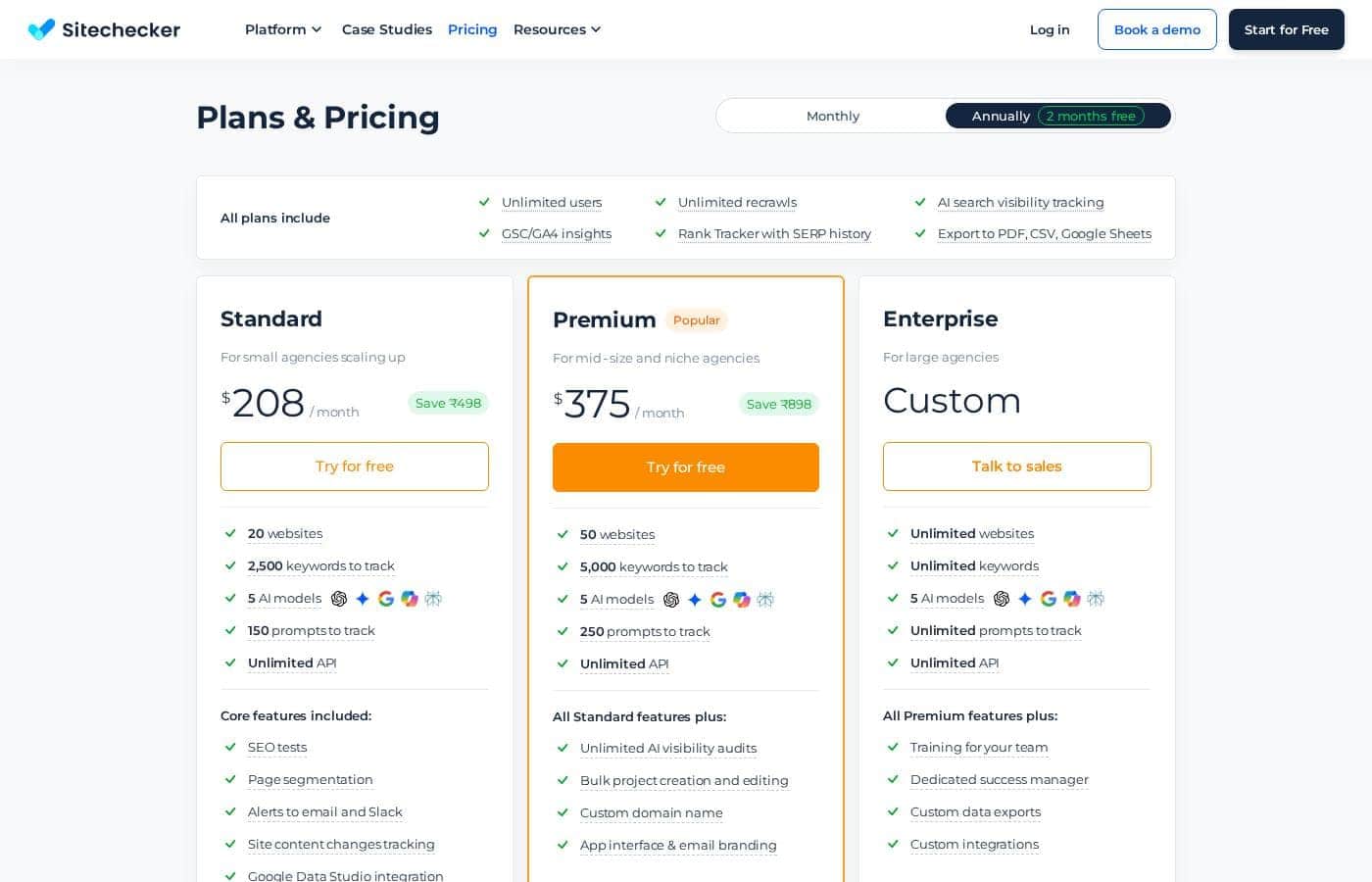Viewport: 1372px width, 882px height.
Task: Click Try for free under Standard
Action: 355,466
